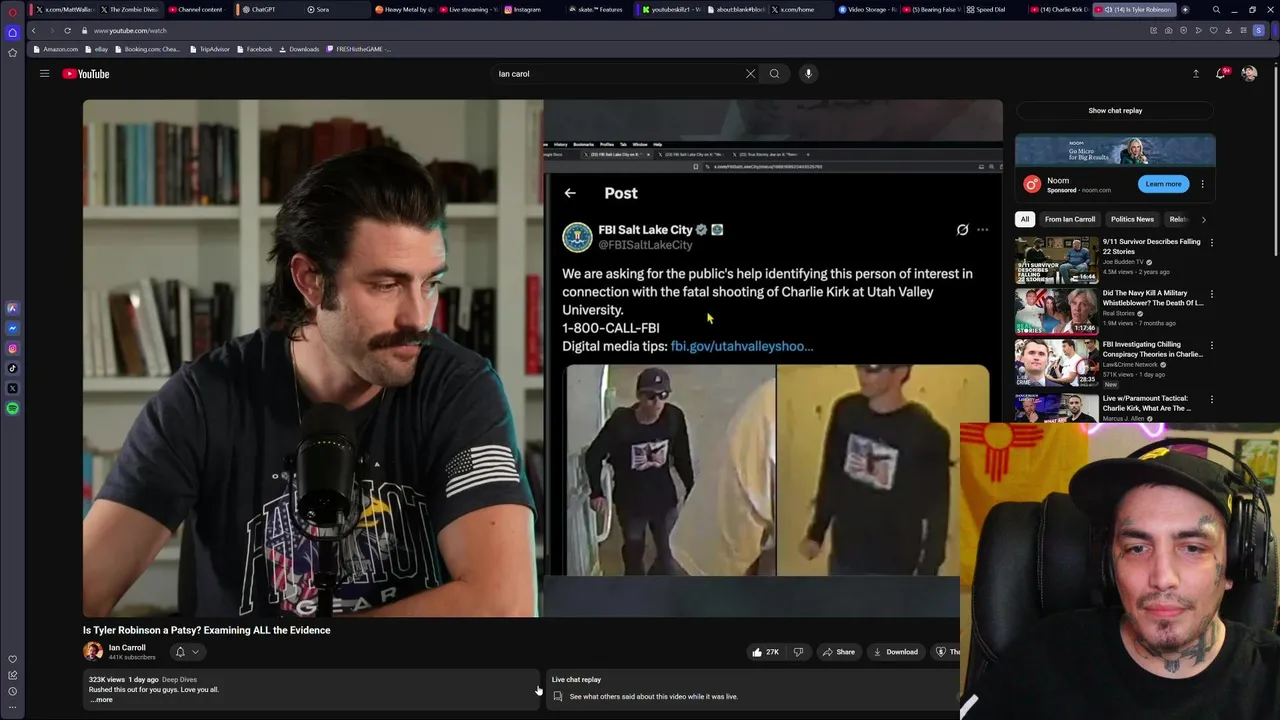The image size is (1280, 720).
Task: Open Opera search tabs magnifier
Action: [1216, 10]
